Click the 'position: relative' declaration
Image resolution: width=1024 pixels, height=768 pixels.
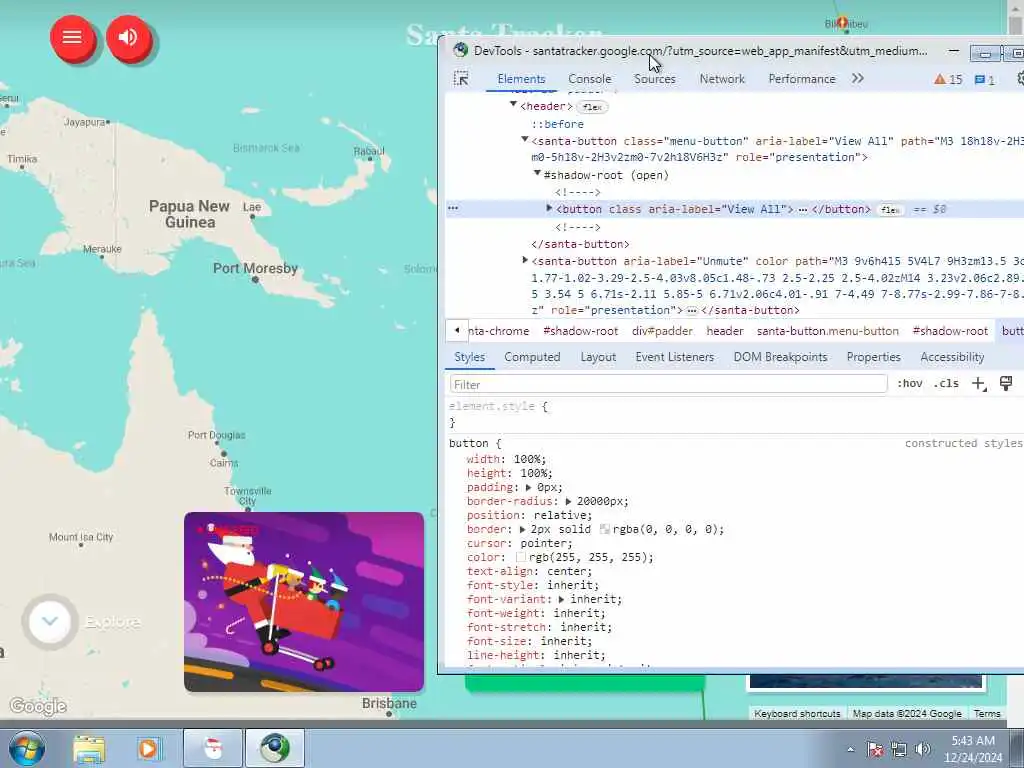[x=529, y=515]
